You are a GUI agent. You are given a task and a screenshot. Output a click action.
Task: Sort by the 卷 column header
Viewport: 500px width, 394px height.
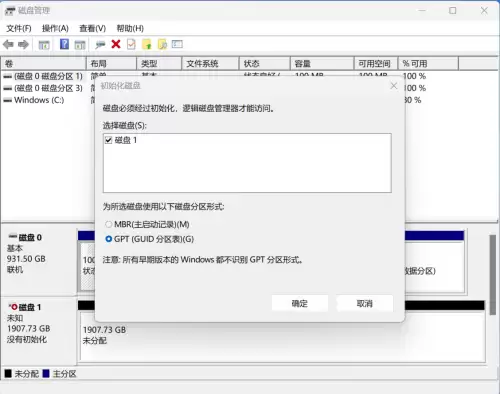(44, 63)
